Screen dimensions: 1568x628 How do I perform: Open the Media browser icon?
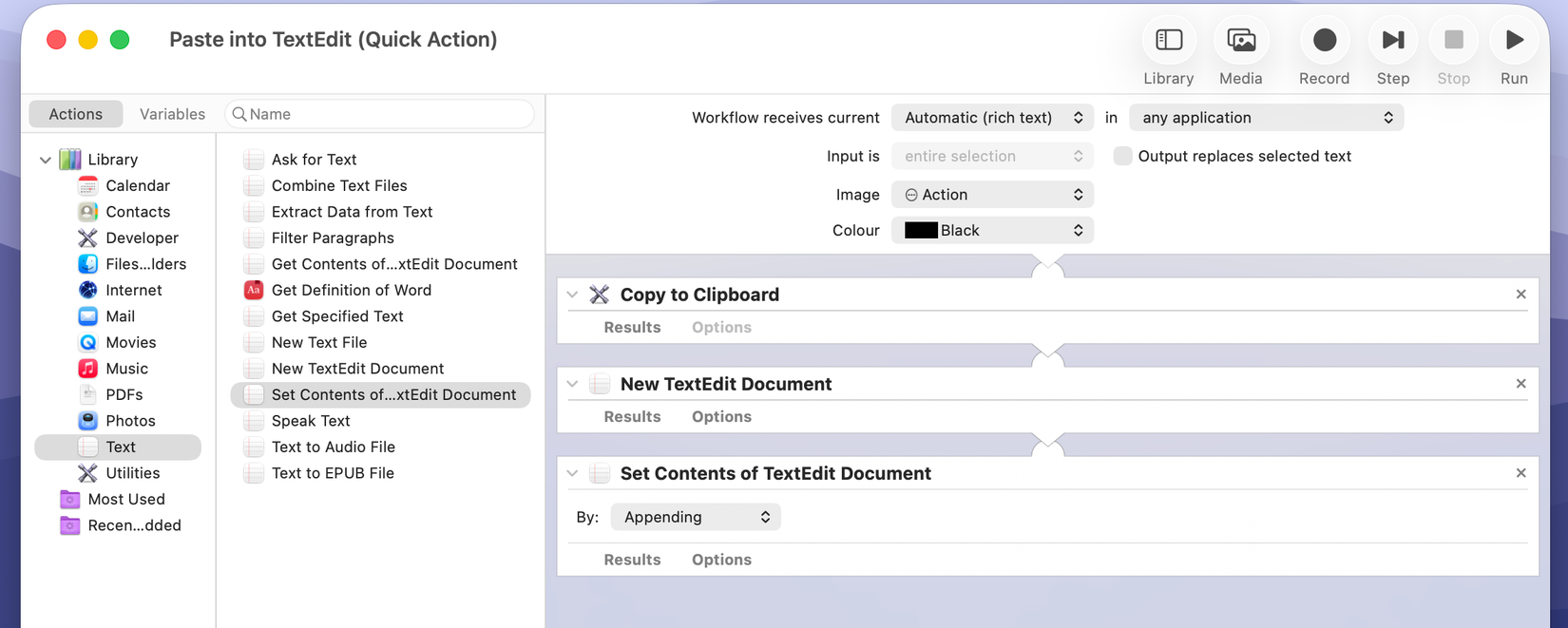1241,40
